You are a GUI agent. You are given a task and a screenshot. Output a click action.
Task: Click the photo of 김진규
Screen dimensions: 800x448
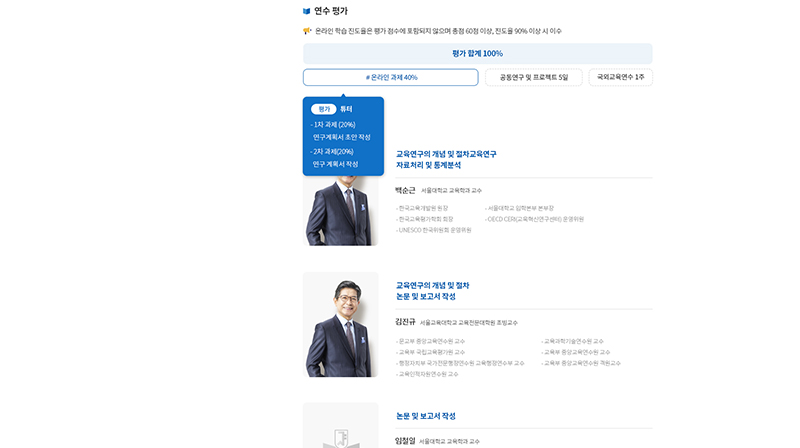pos(341,325)
